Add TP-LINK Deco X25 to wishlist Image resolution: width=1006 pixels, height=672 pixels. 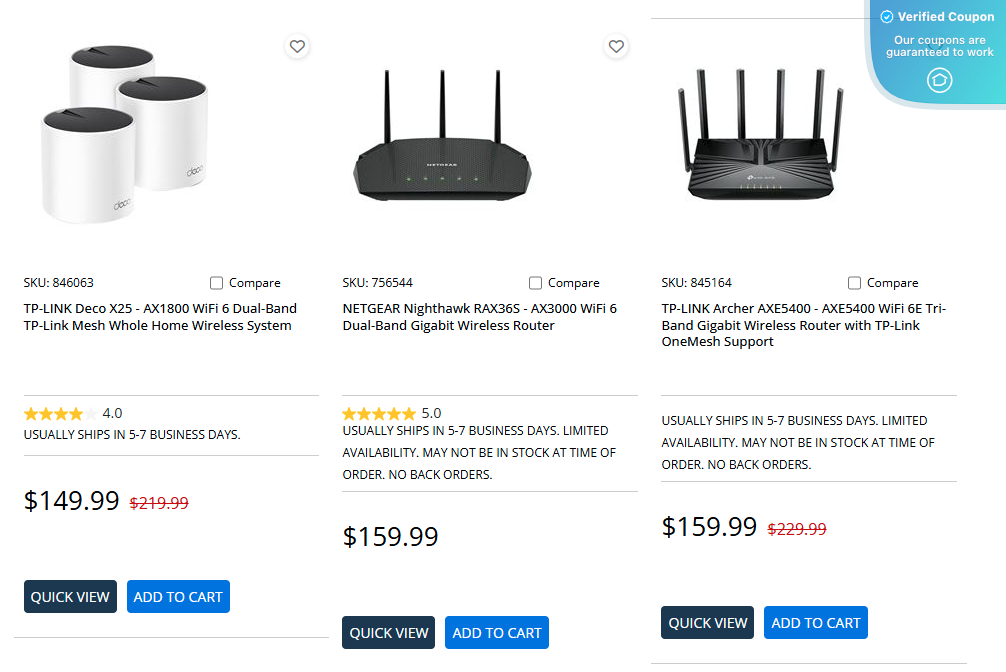tap(297, 46)
